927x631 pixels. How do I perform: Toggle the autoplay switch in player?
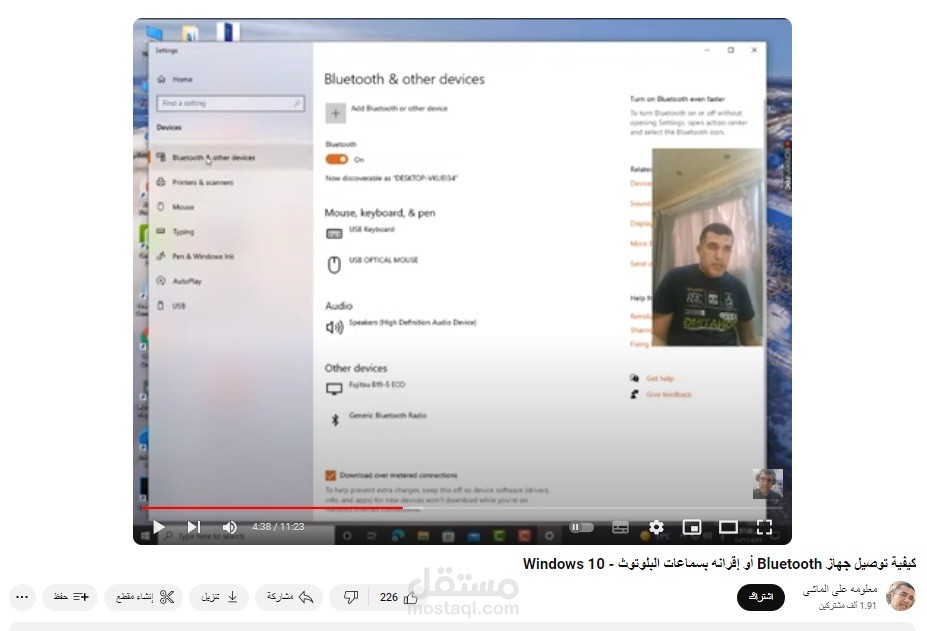tap(581, 527)
